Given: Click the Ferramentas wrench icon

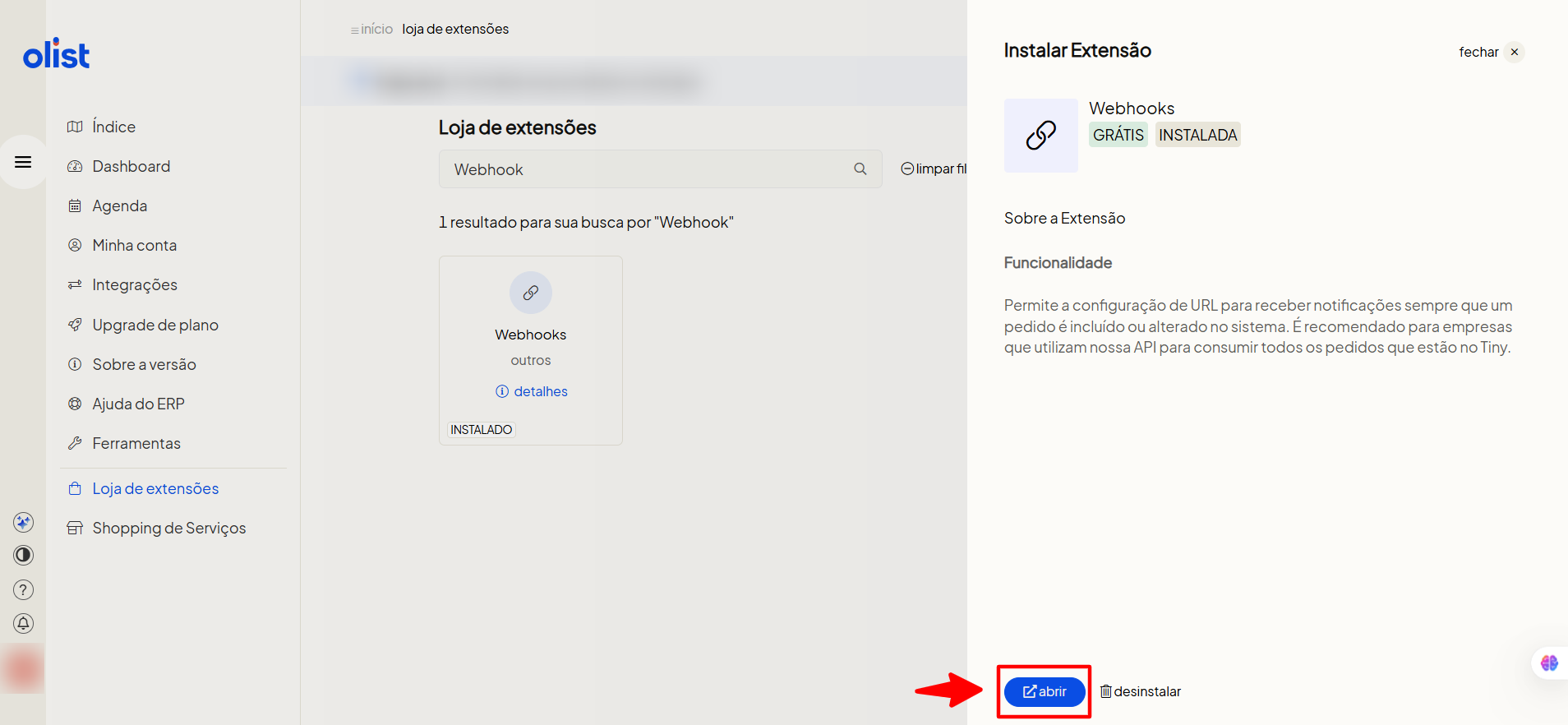Looking at the screenshot, I should tap(75, 443).
